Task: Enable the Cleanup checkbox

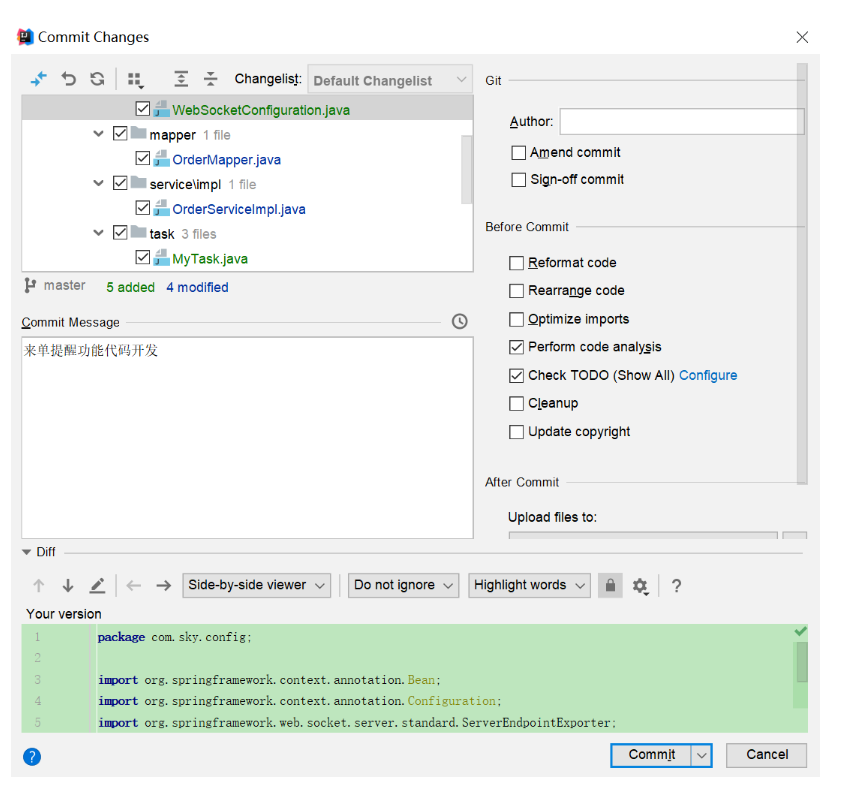Action: [x=516, y=403]
